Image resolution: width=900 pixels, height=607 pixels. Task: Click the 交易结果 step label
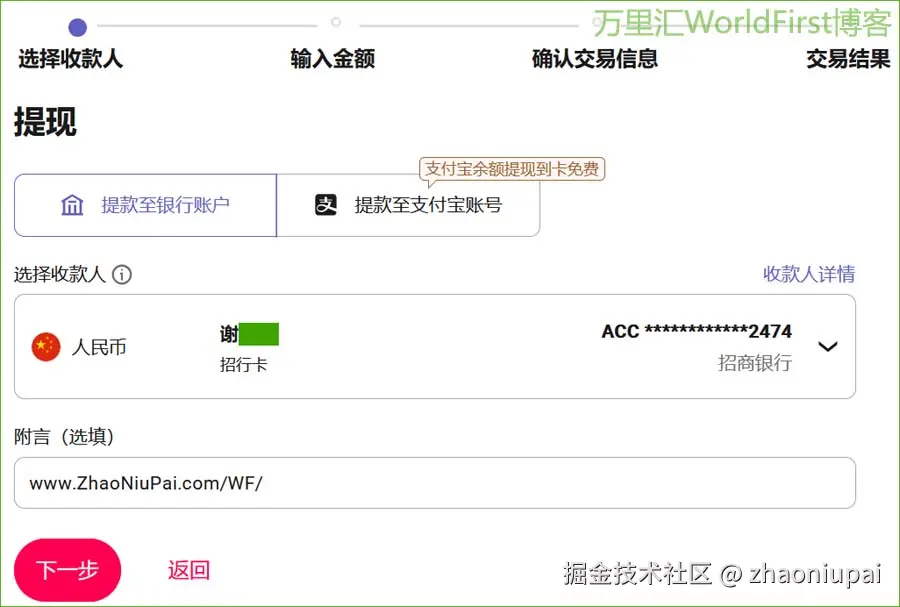pyautogui.click(x=847, y=59)
